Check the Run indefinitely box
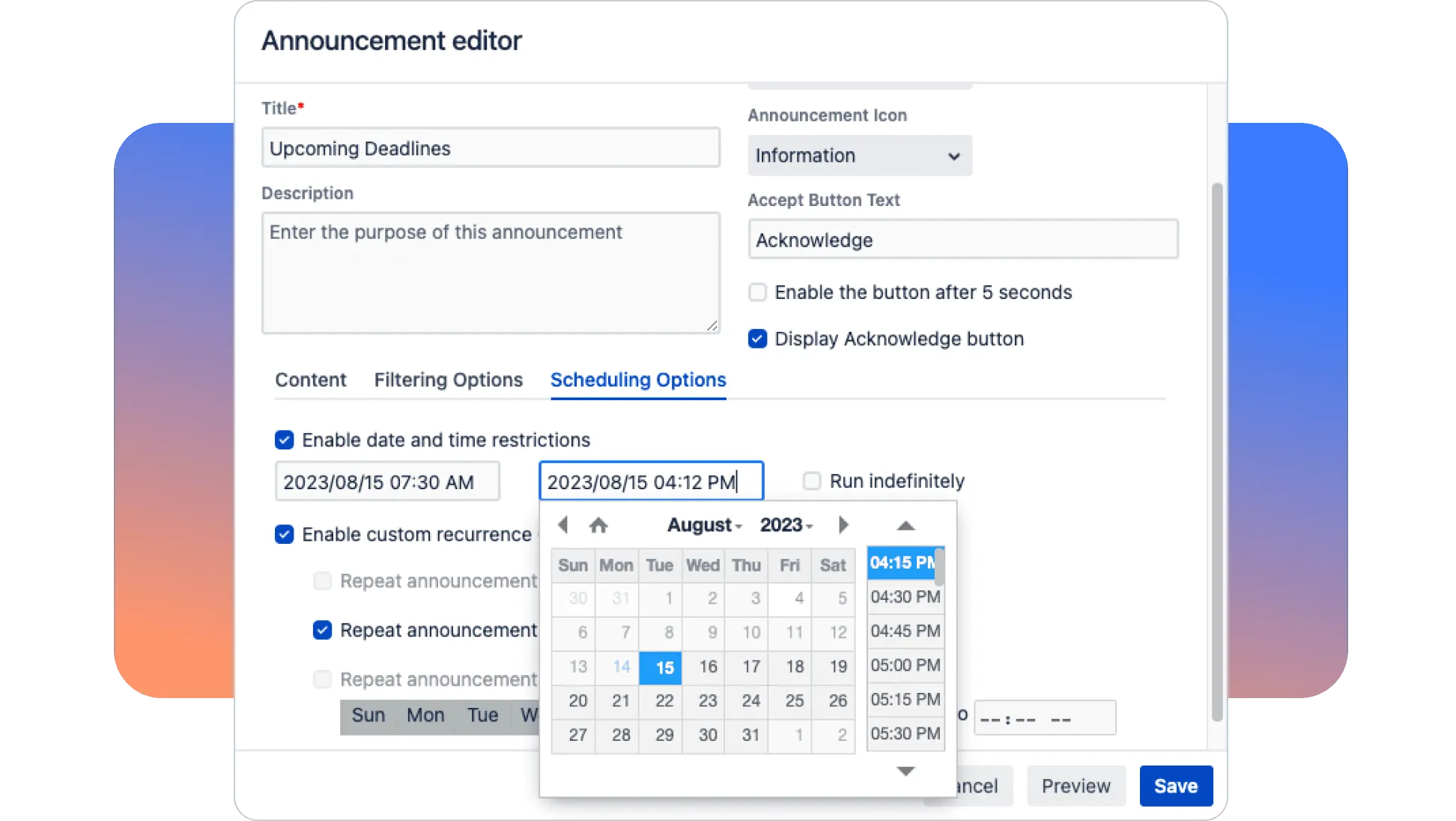 [812, 481]
